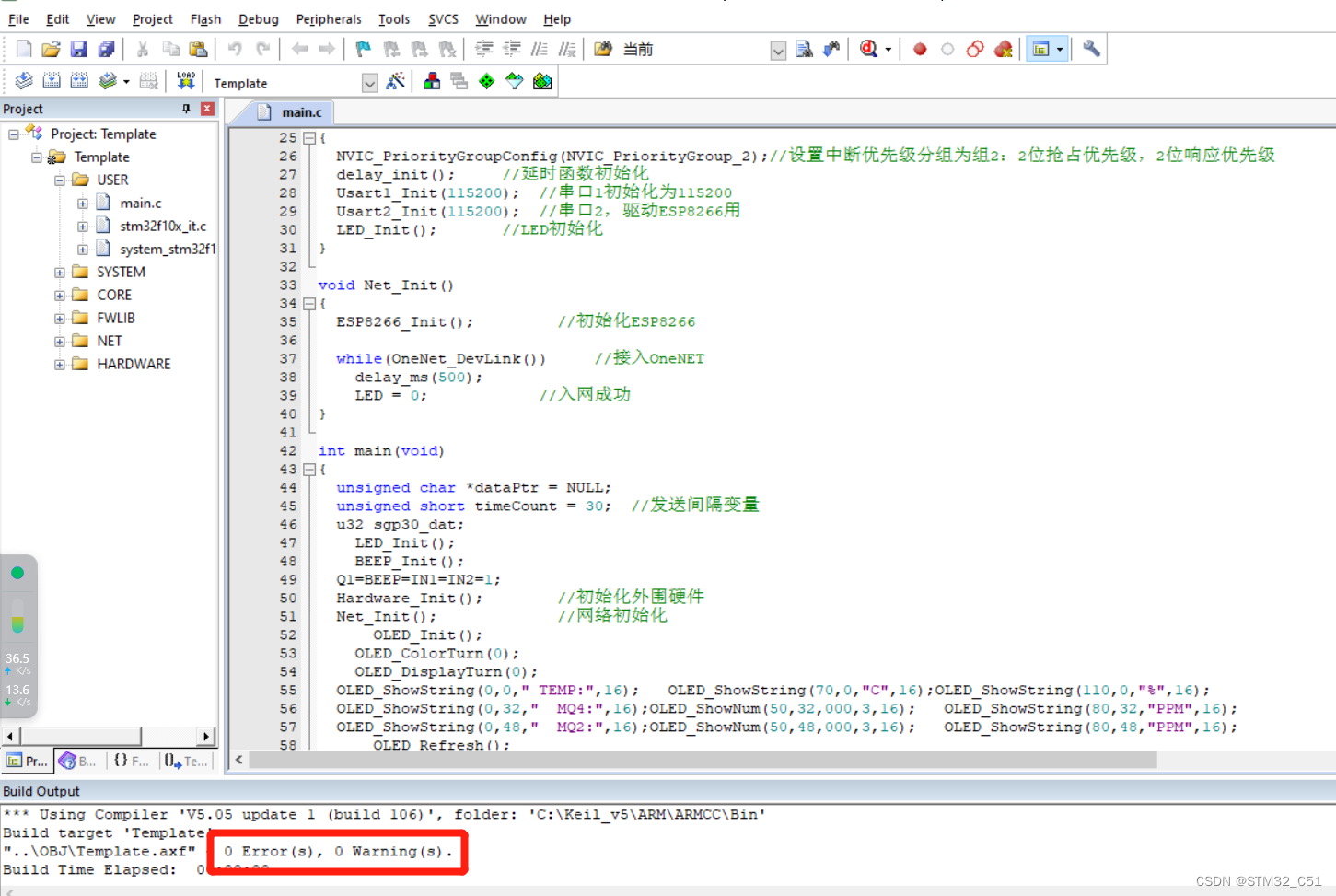Open the Project menu

[x=152, y=19]
